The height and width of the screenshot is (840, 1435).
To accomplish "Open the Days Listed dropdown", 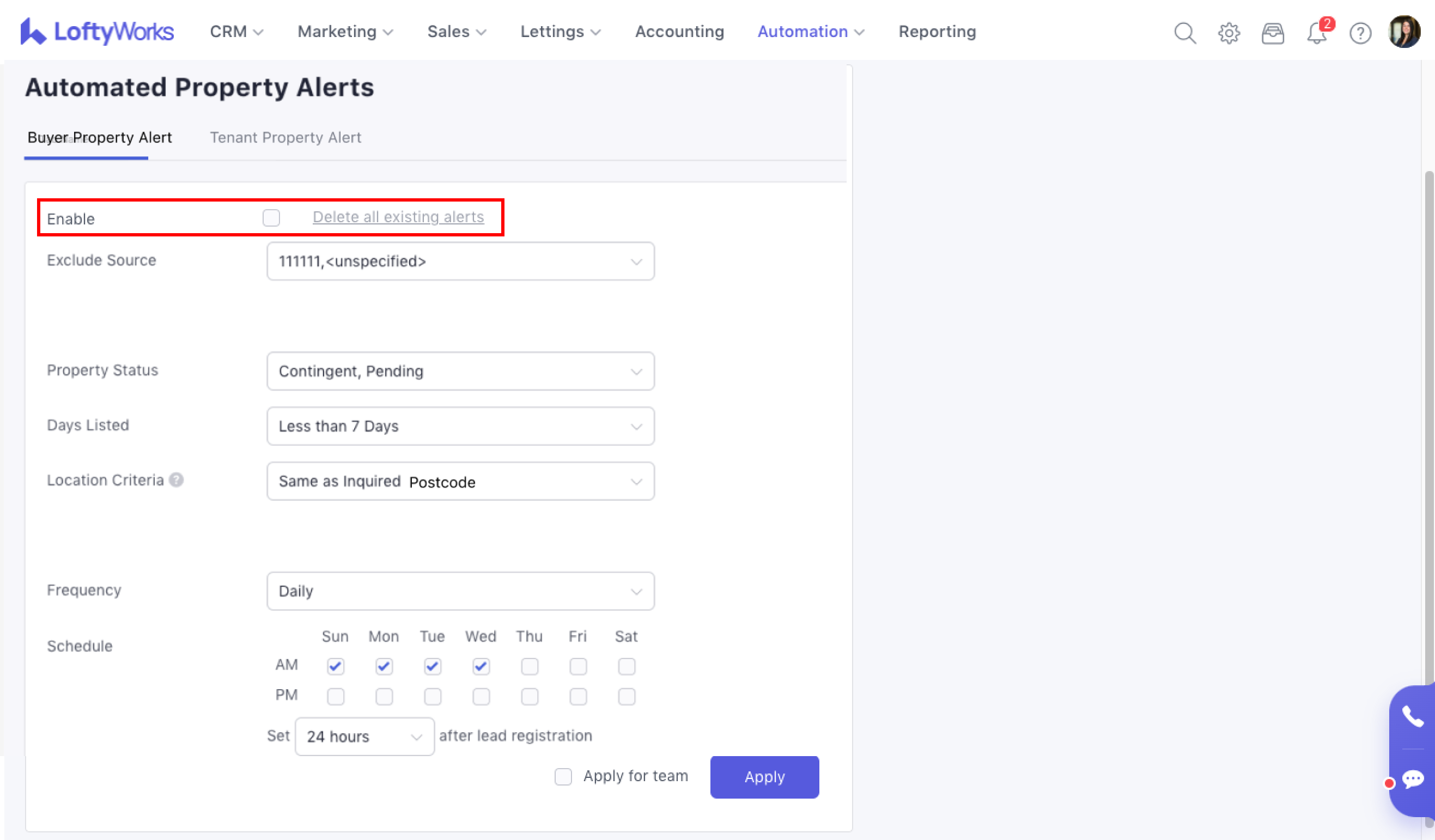I will 460,426.
